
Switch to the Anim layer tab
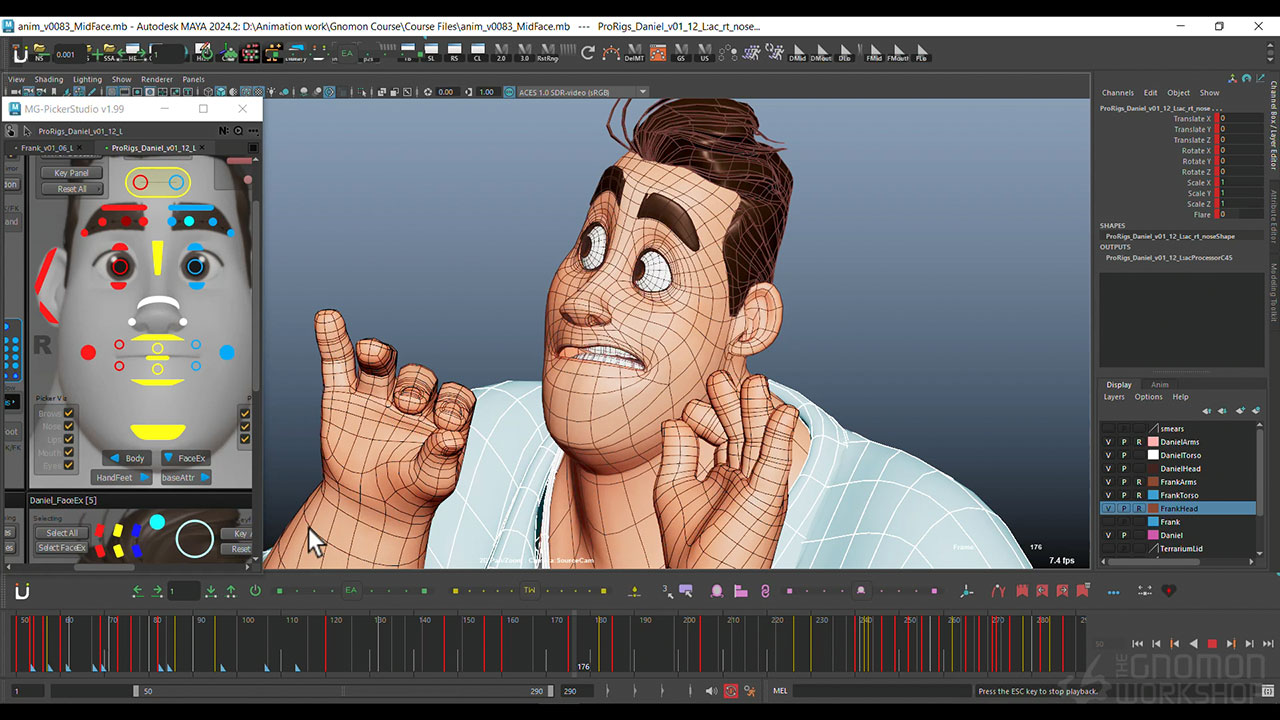[1159, 384]
